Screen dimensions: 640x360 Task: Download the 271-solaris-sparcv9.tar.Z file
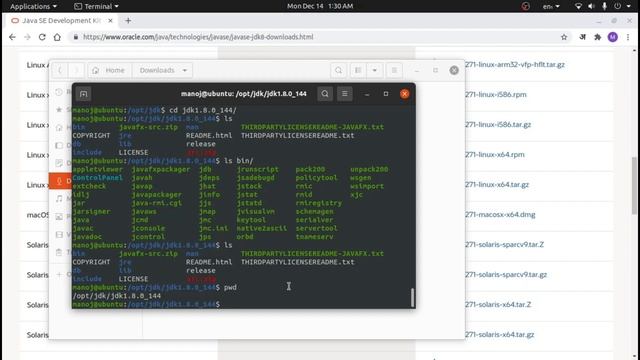pos(505,244)
